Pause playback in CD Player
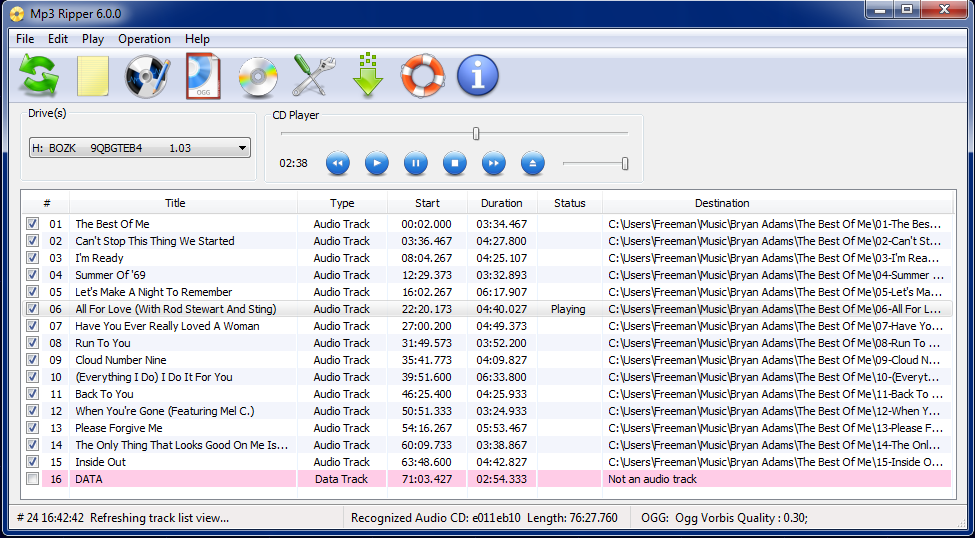Image resolution: width=975 pixels, height=538 pixels. tap(416, 164)
